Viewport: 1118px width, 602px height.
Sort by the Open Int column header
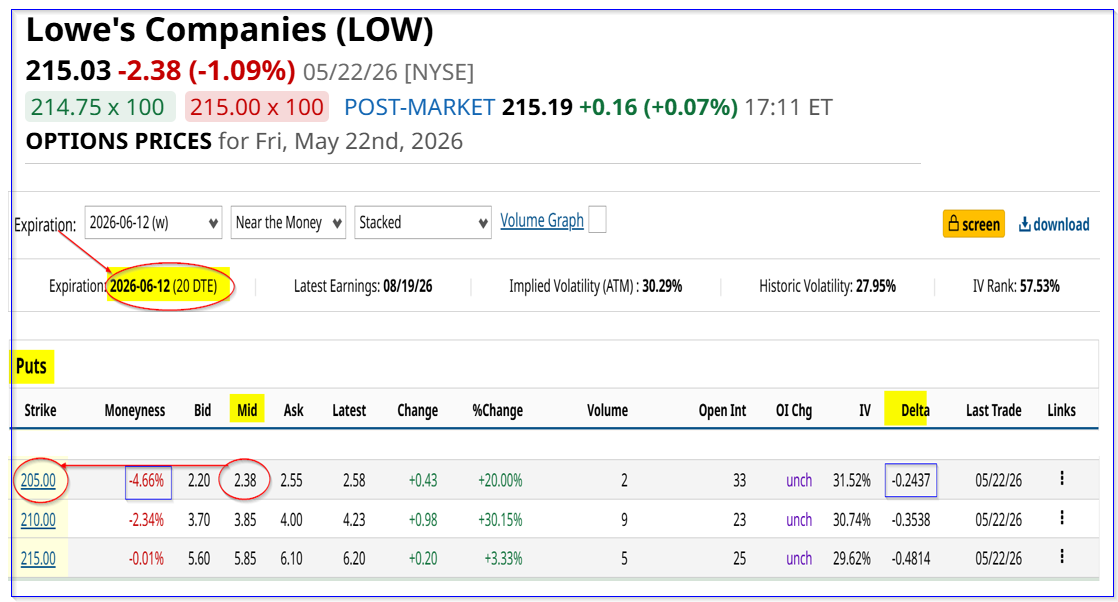(x=722, y=410)
